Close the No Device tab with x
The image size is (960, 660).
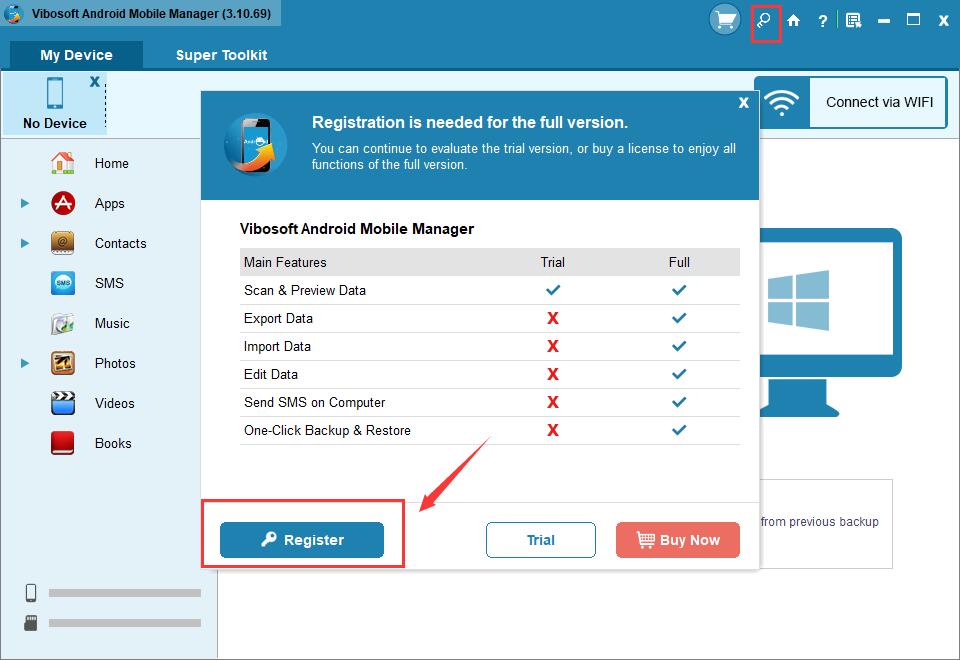[94, 81]
